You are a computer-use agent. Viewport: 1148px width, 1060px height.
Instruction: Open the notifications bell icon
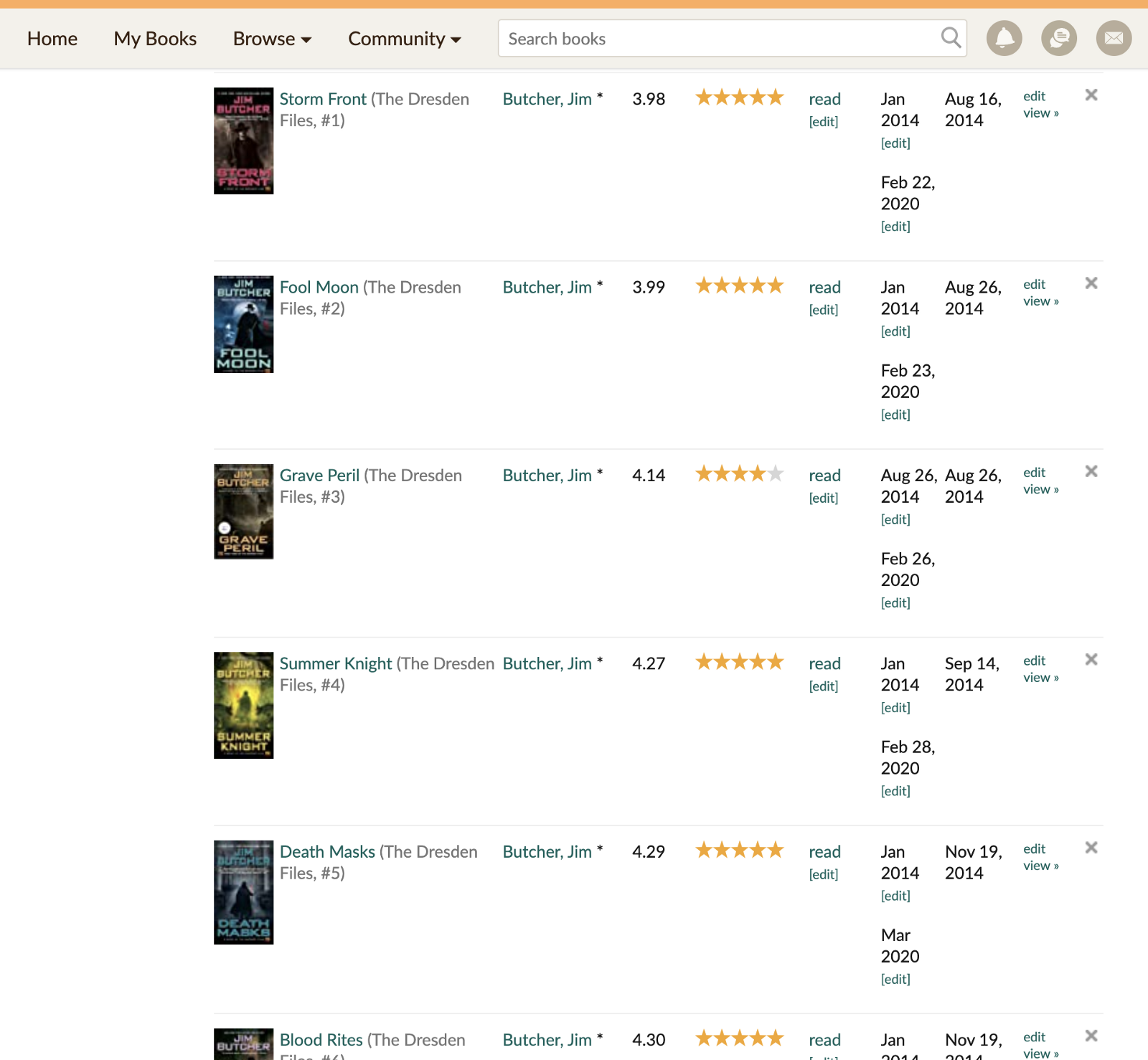tap(1004, 38)
